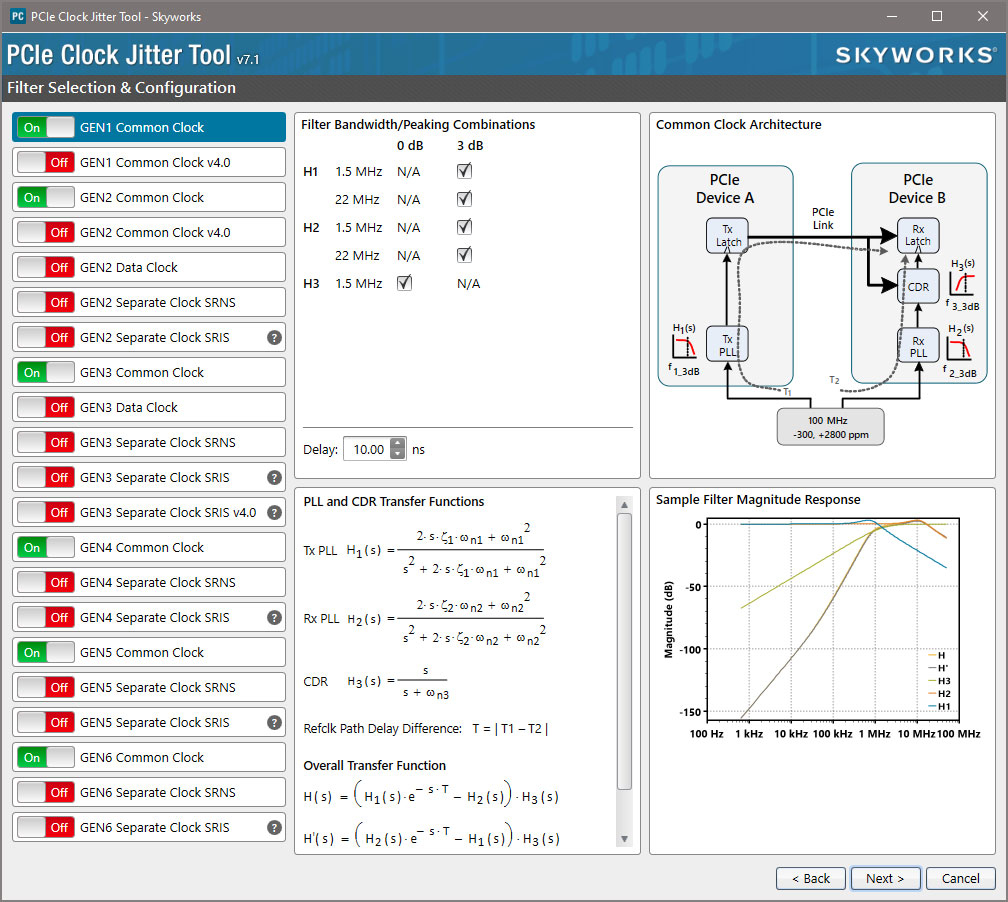Image resolution: width=1008 pixels, height=902 pixels.
Task: Show help for GEN6 Separate Clock SRIS
Action: (x=274, y=828)
